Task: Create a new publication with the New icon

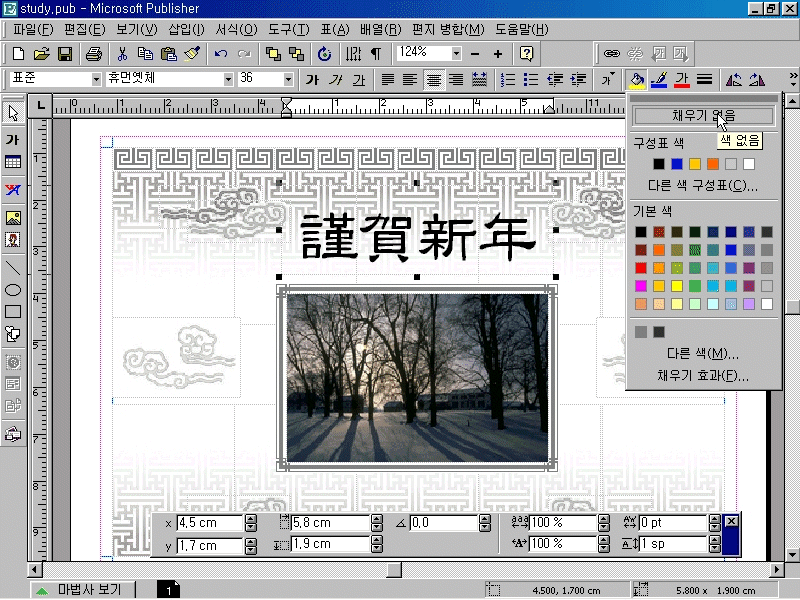Action: click(x=18, y=54)
